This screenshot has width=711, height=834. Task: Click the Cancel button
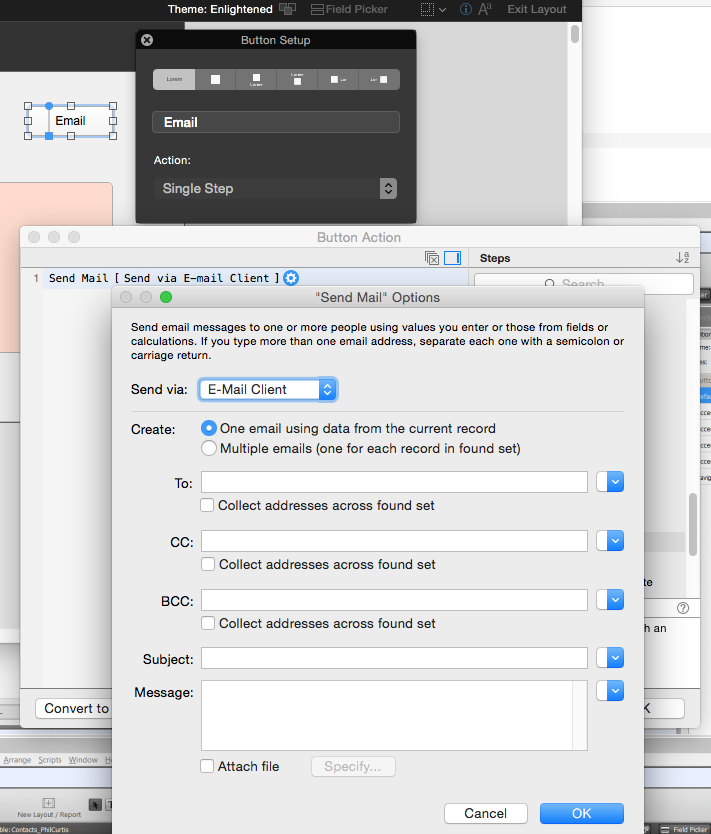click(486, 813)
